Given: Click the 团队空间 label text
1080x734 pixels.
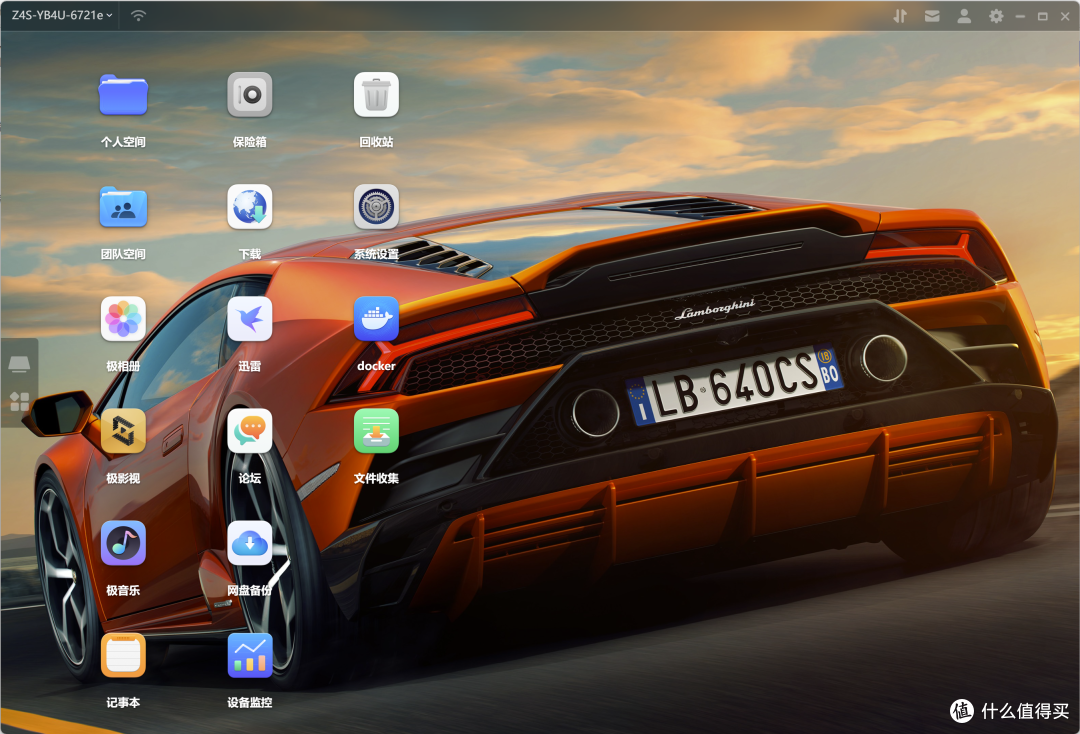Looking at the screenshot, I should point(123,254).
